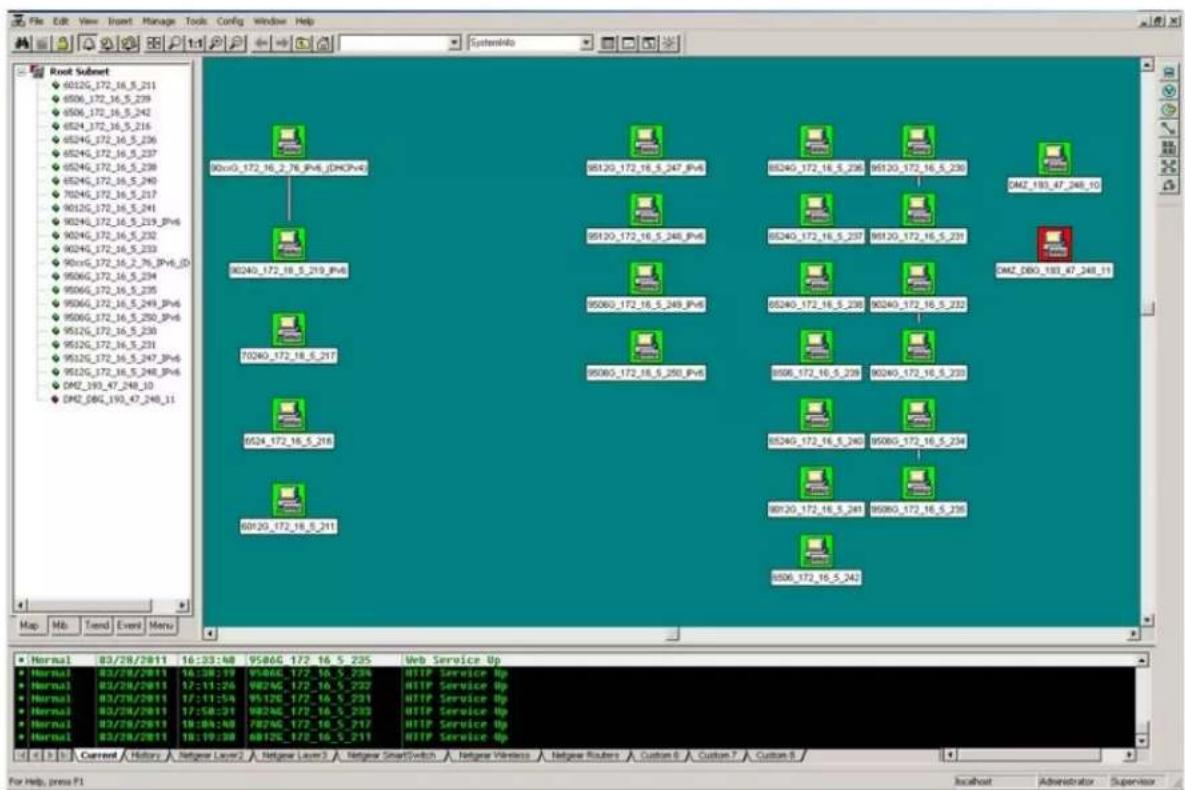Click the padlock icon in the toolbar
Viewport: 1185px width, 790px height.
coord(62,44)
